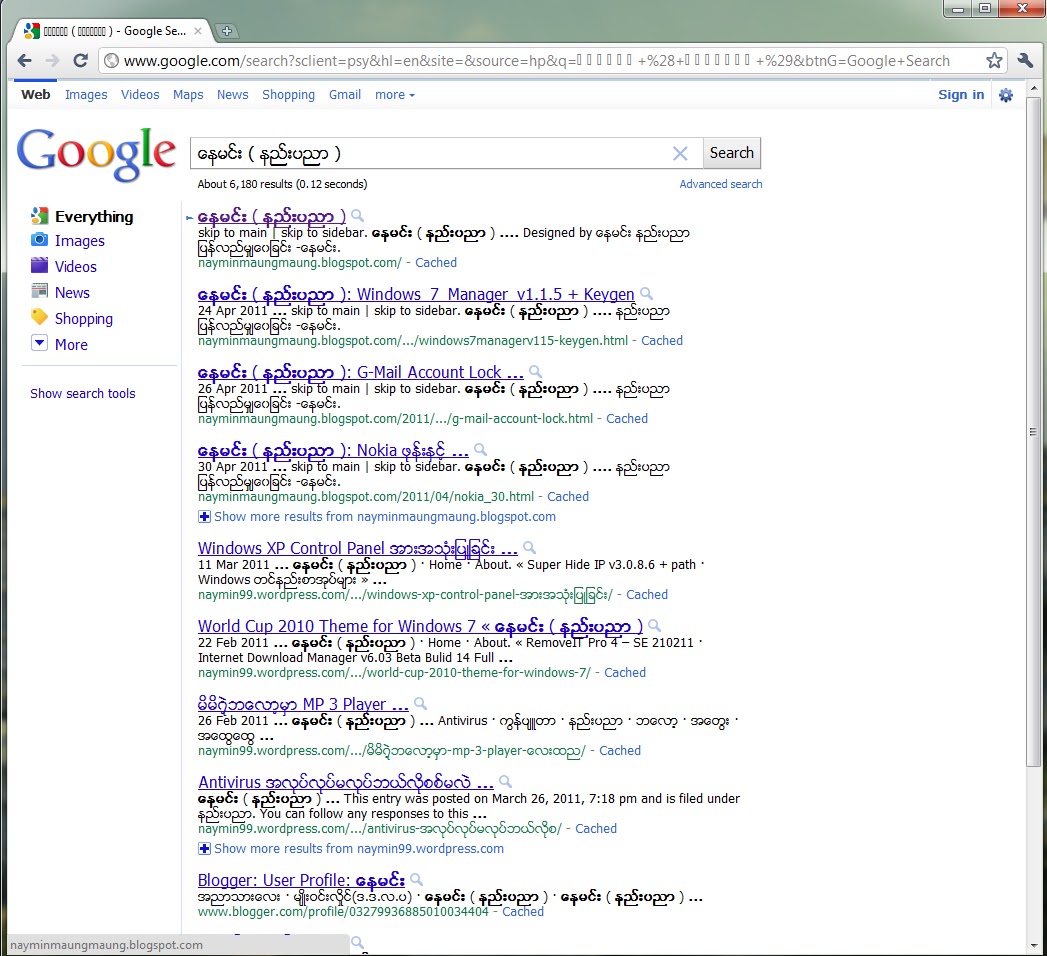The image size is (1047, 956).
Task: Open Cached link for windows7managerv115-keygen.html
Action: pos(662,341)
